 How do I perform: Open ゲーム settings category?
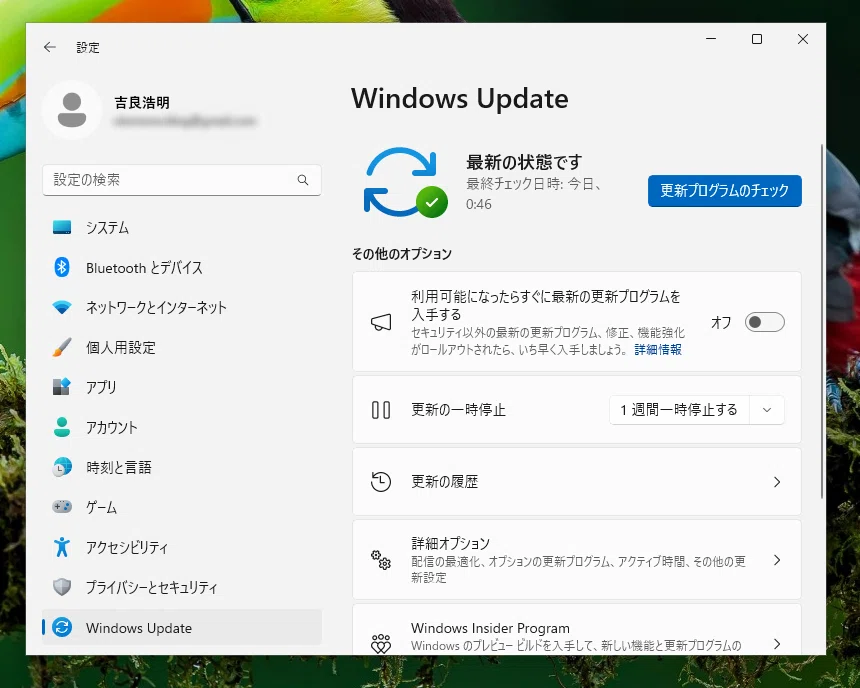click(x=182, y=506)
